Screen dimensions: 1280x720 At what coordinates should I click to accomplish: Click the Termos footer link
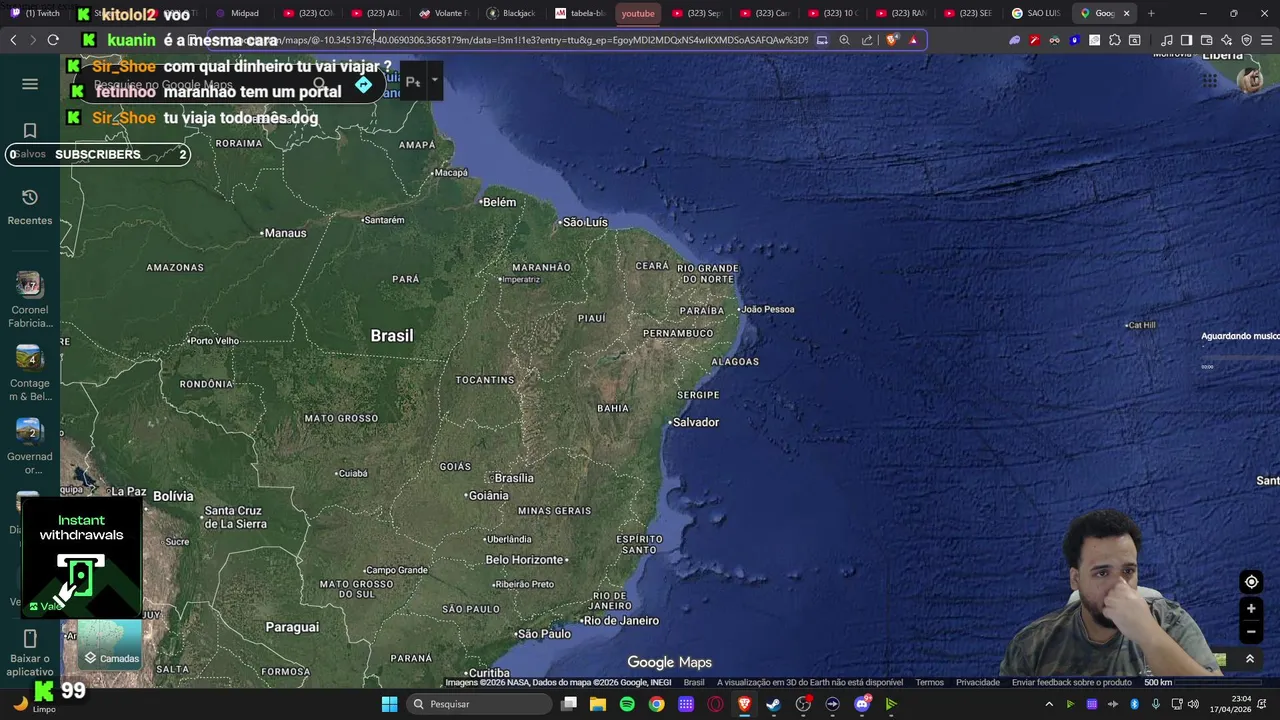(929, 683)
